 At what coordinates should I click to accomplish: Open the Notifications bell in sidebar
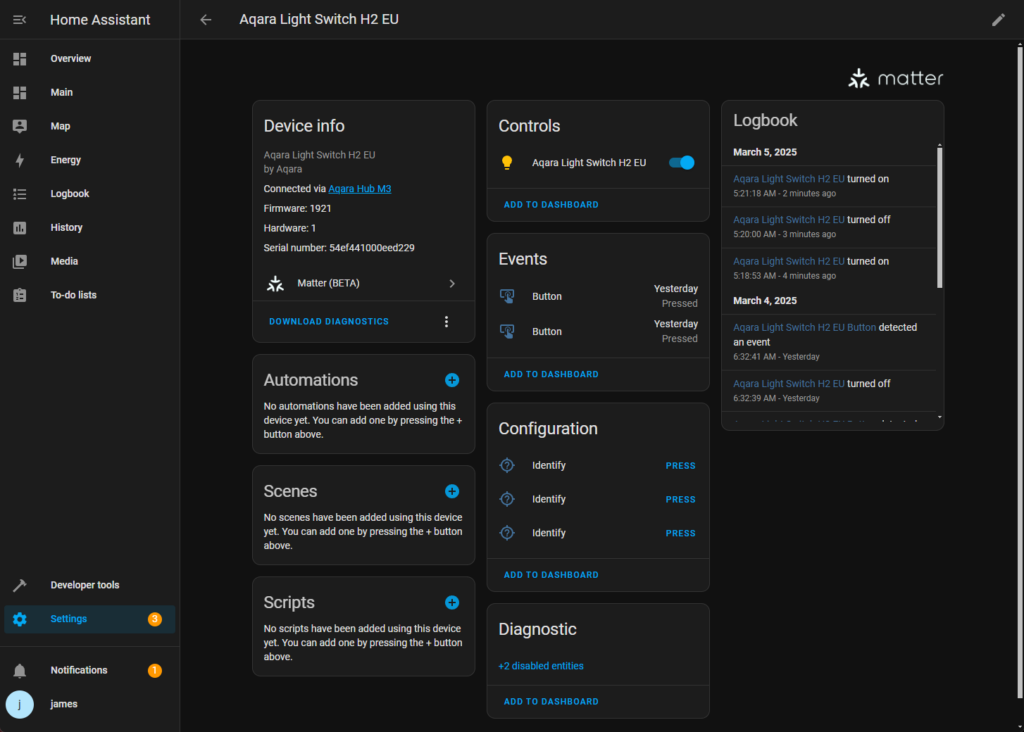pyautogui.click(x=20, y=670)
